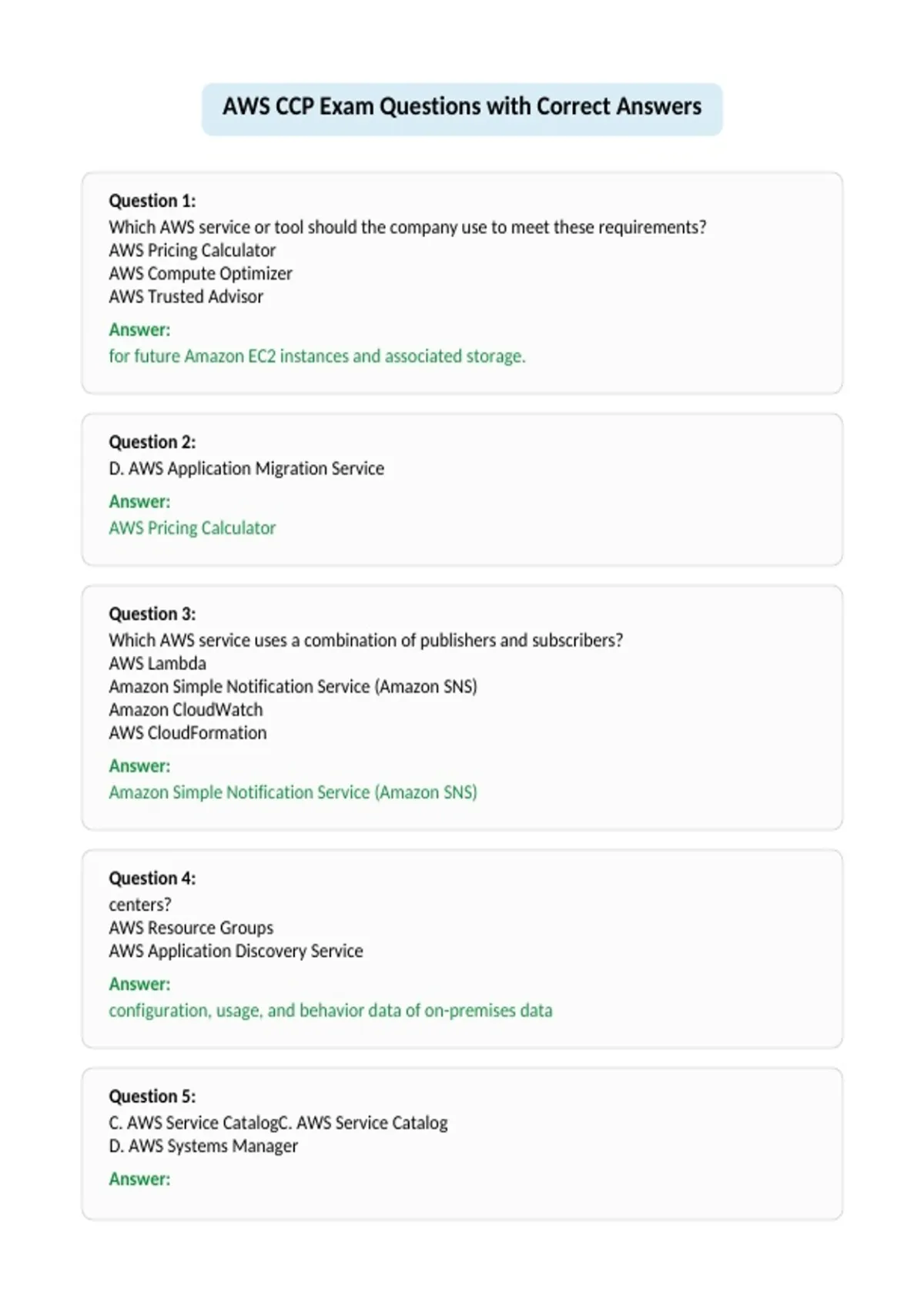Click the on-premises data answer text

click(330, 1010)
